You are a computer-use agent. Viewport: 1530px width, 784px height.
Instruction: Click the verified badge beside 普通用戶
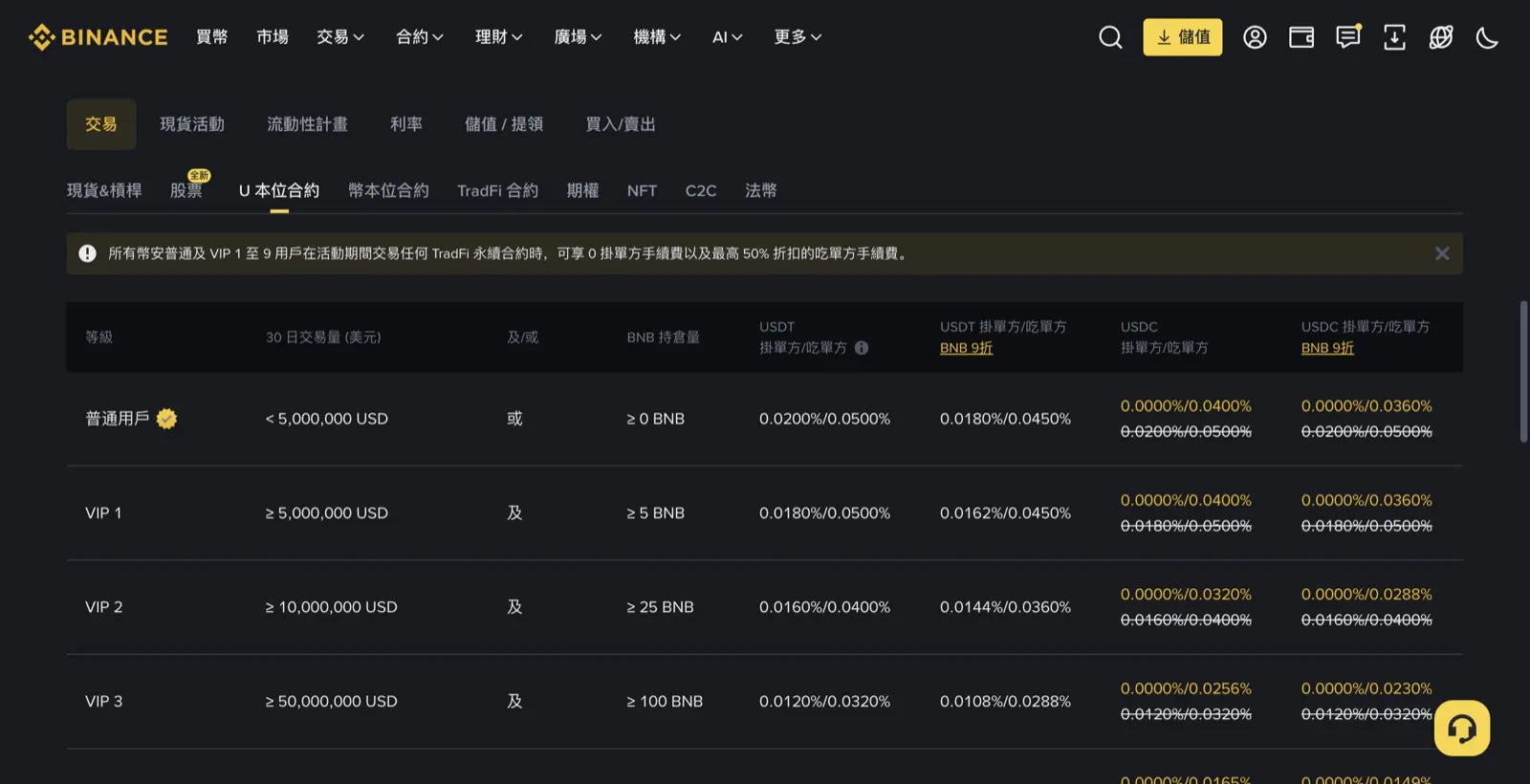[x=166, y=419]
